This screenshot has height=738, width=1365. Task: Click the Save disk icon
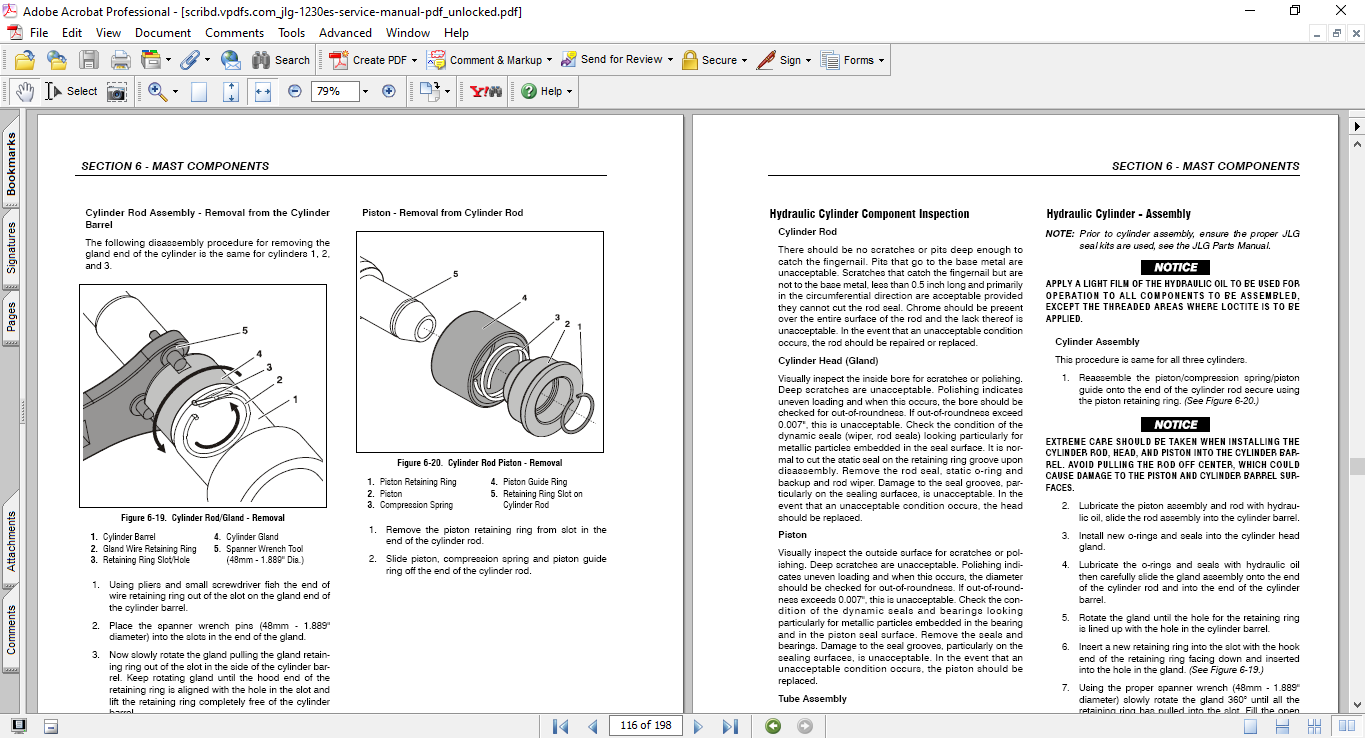point(89,60)
